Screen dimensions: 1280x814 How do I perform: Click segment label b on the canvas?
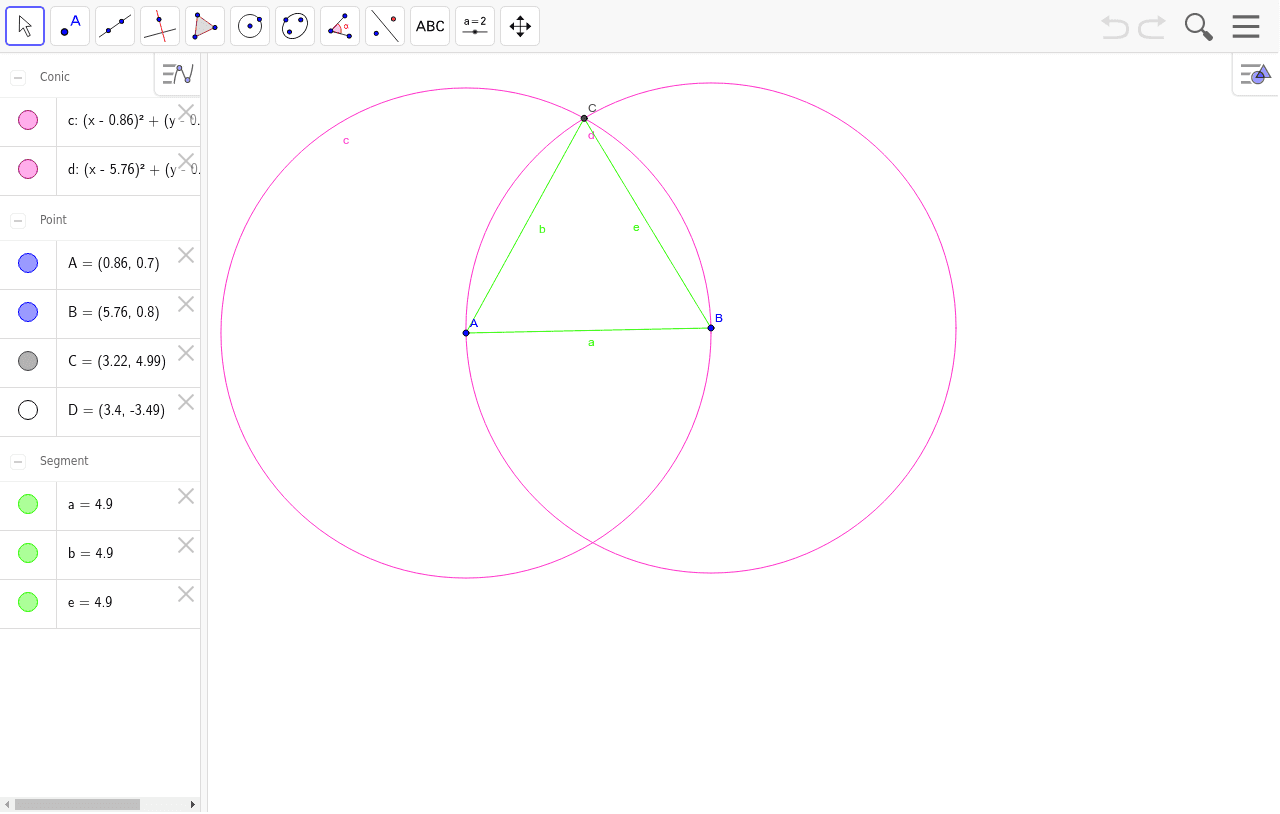coord(542,229)
